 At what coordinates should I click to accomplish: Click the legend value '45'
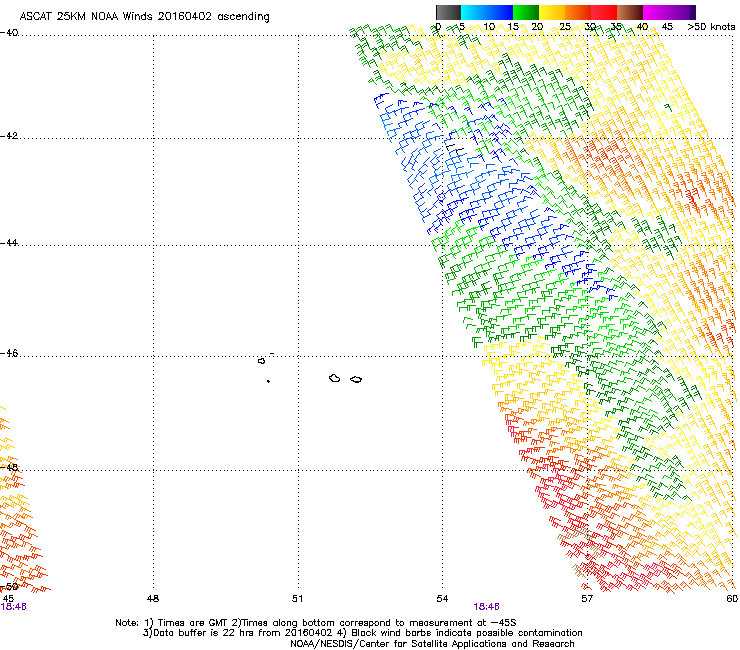[667, 27]
